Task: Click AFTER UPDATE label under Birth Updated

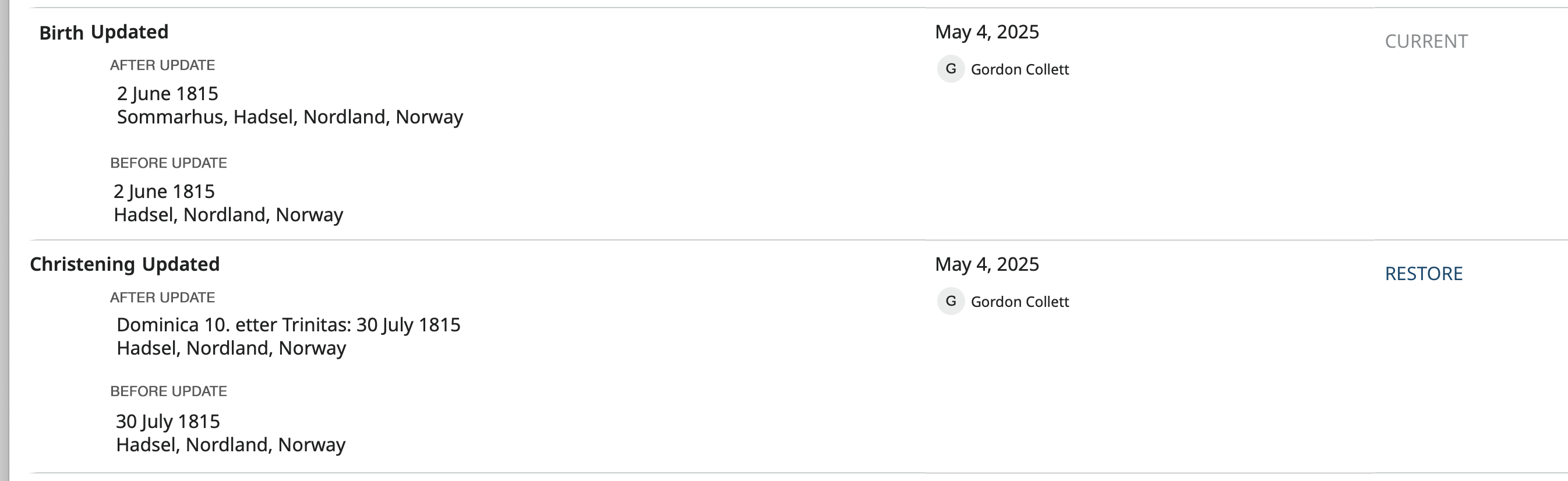Action: pos(163,65)
